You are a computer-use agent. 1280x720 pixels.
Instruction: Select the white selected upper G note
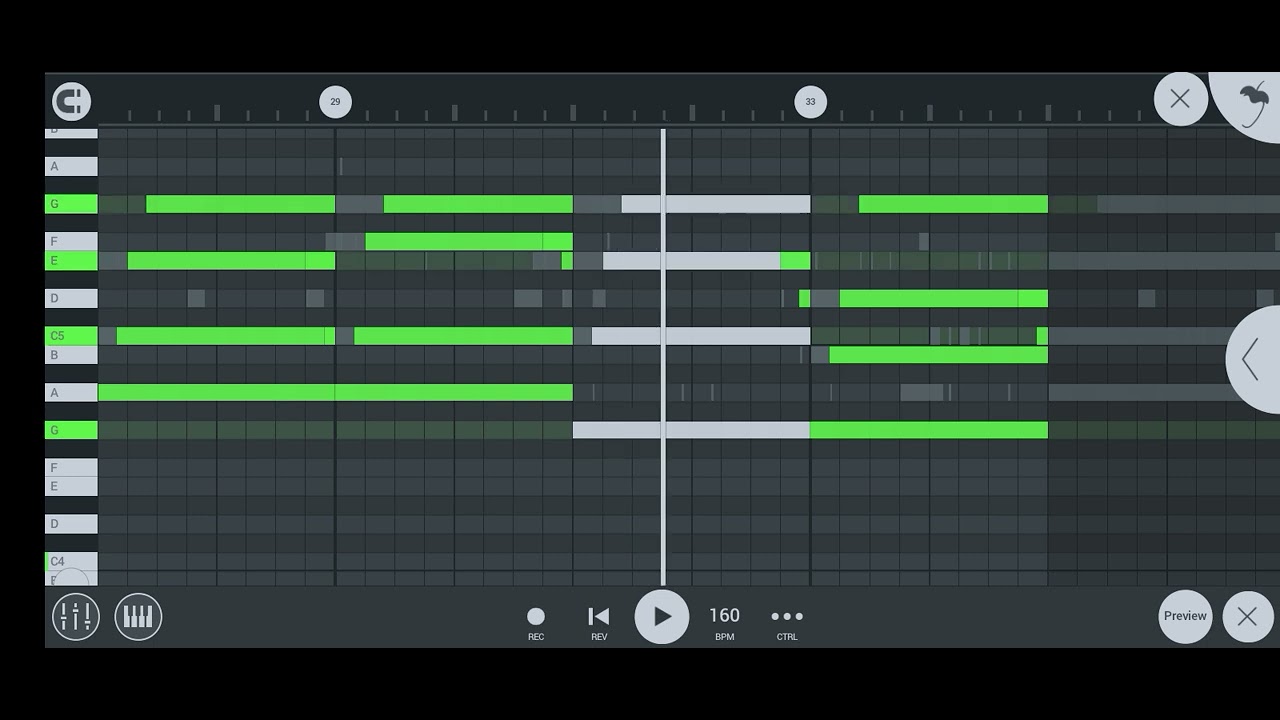tap(715, 204)
